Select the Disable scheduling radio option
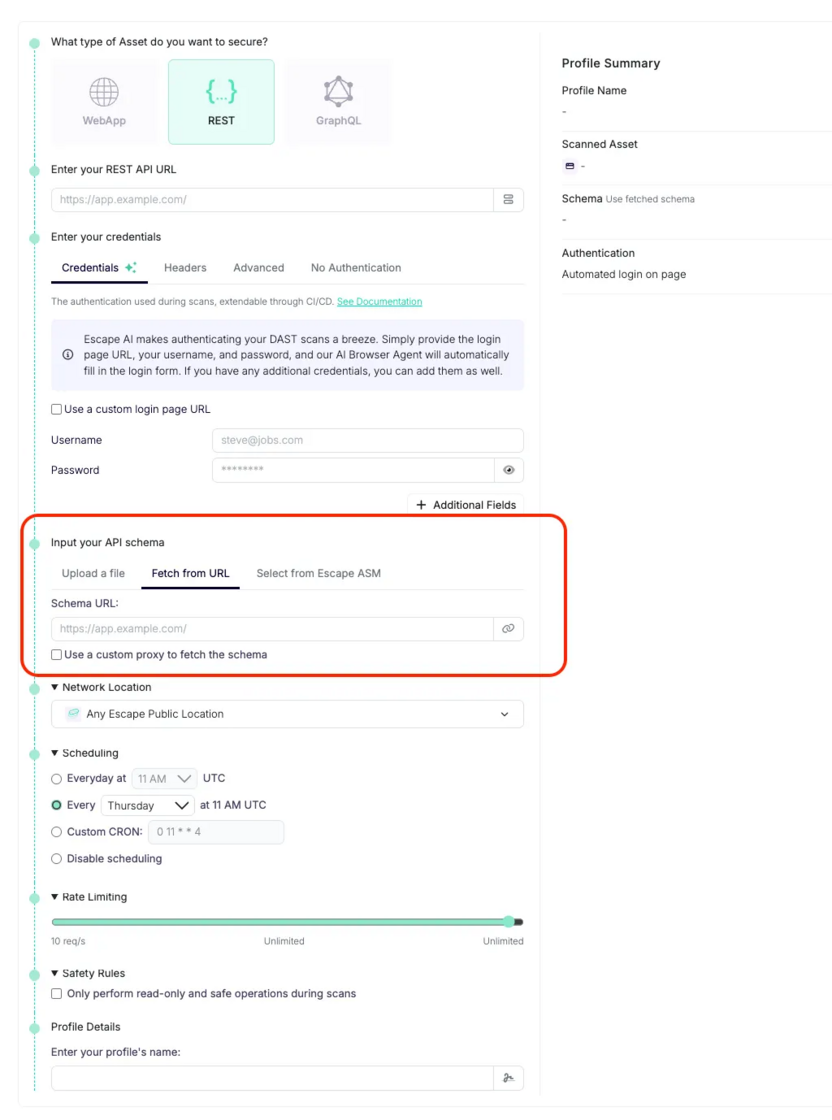The image size is (832, 1120). pos(56,859)
